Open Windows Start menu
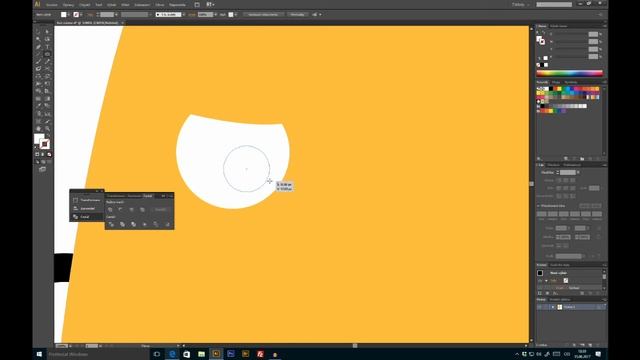The width and height of the screenshot is (640, 360). tap(39, 354)
